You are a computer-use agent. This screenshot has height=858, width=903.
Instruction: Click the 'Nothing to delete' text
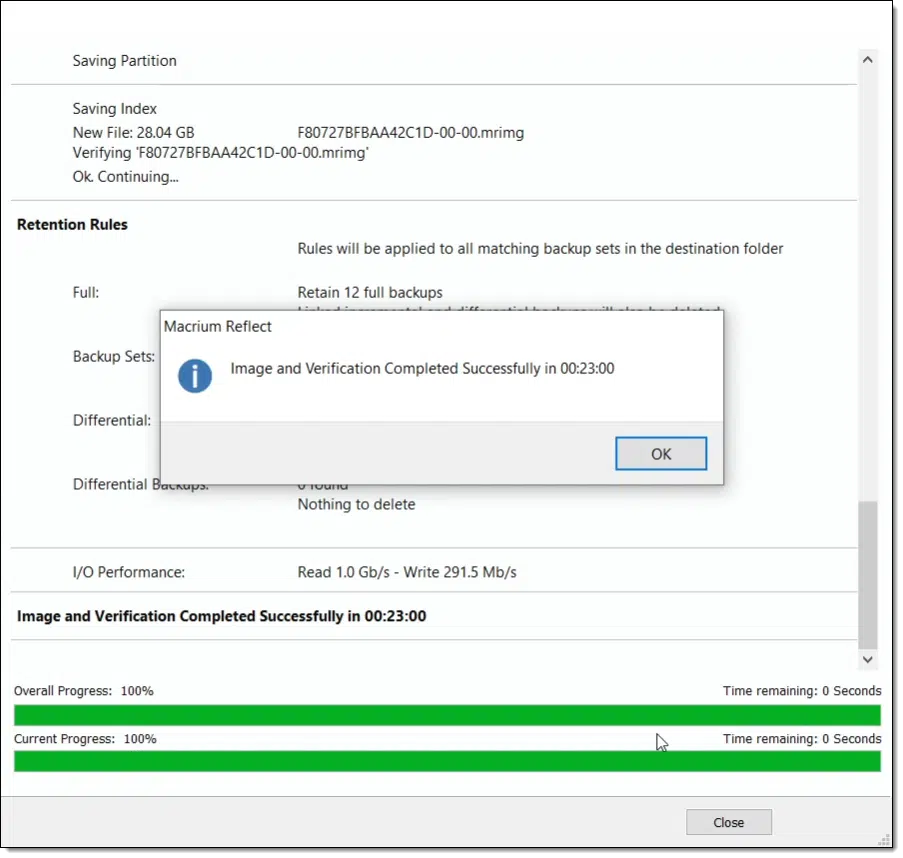coord(356,504)
